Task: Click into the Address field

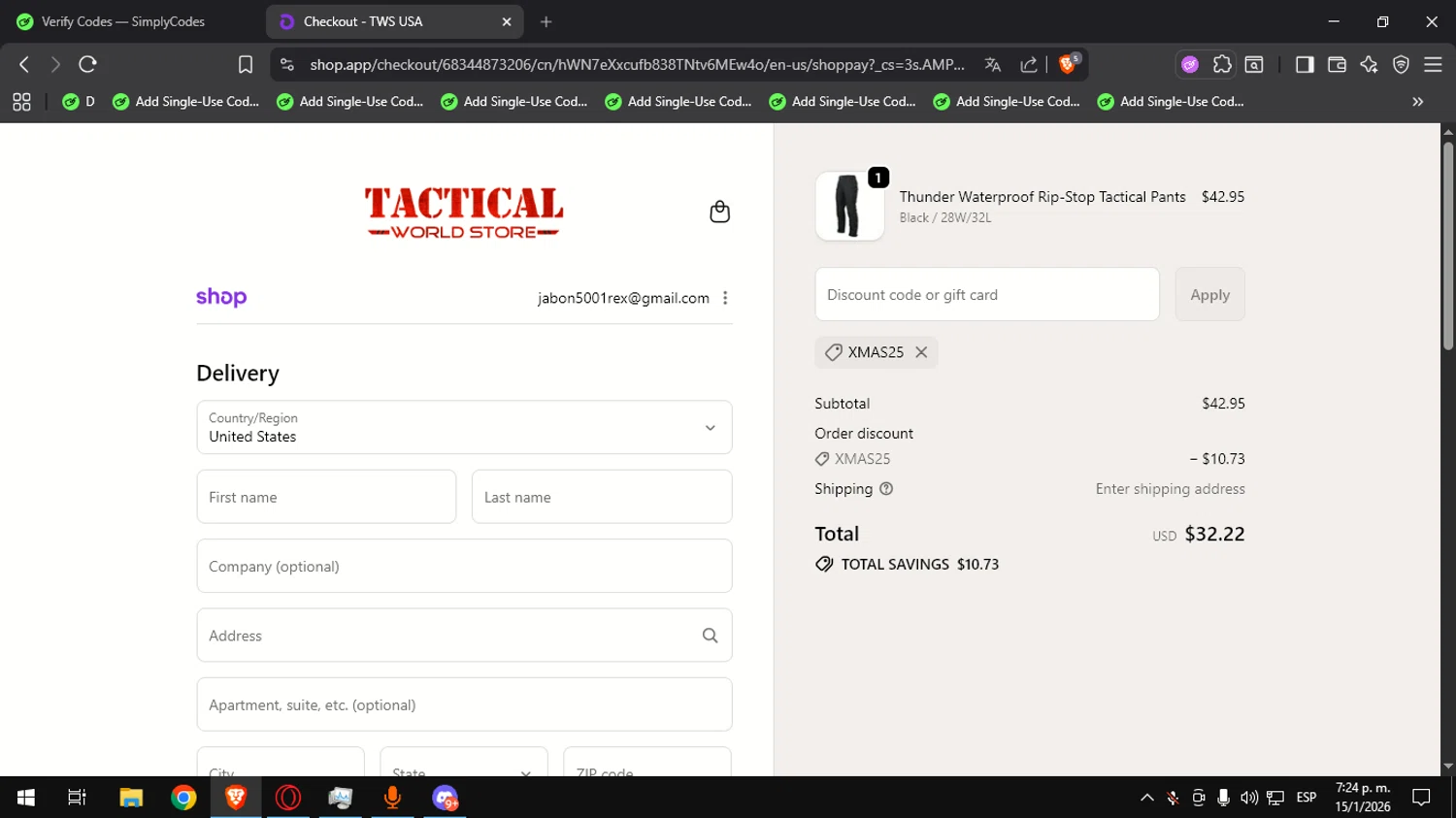Action: tap(464, 636)
